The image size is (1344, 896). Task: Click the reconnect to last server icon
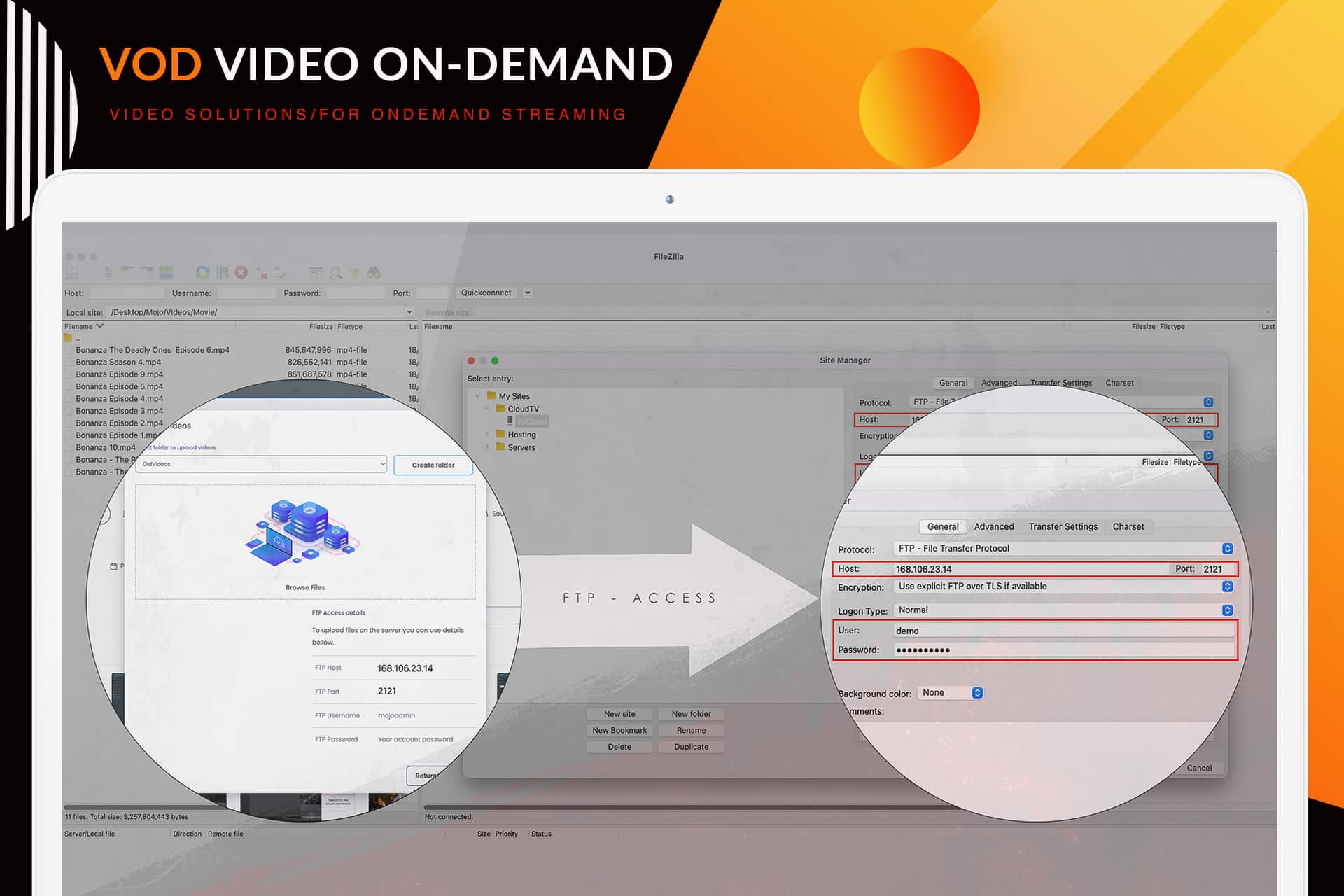point(280,273)
